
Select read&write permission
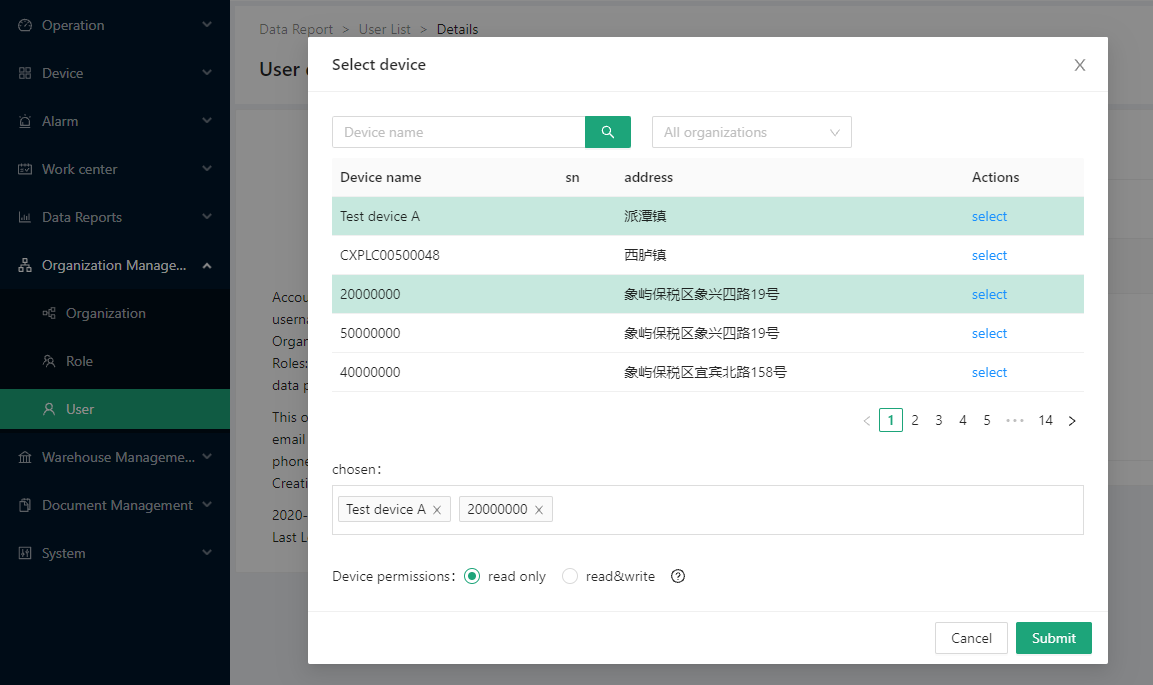(570, 576)
